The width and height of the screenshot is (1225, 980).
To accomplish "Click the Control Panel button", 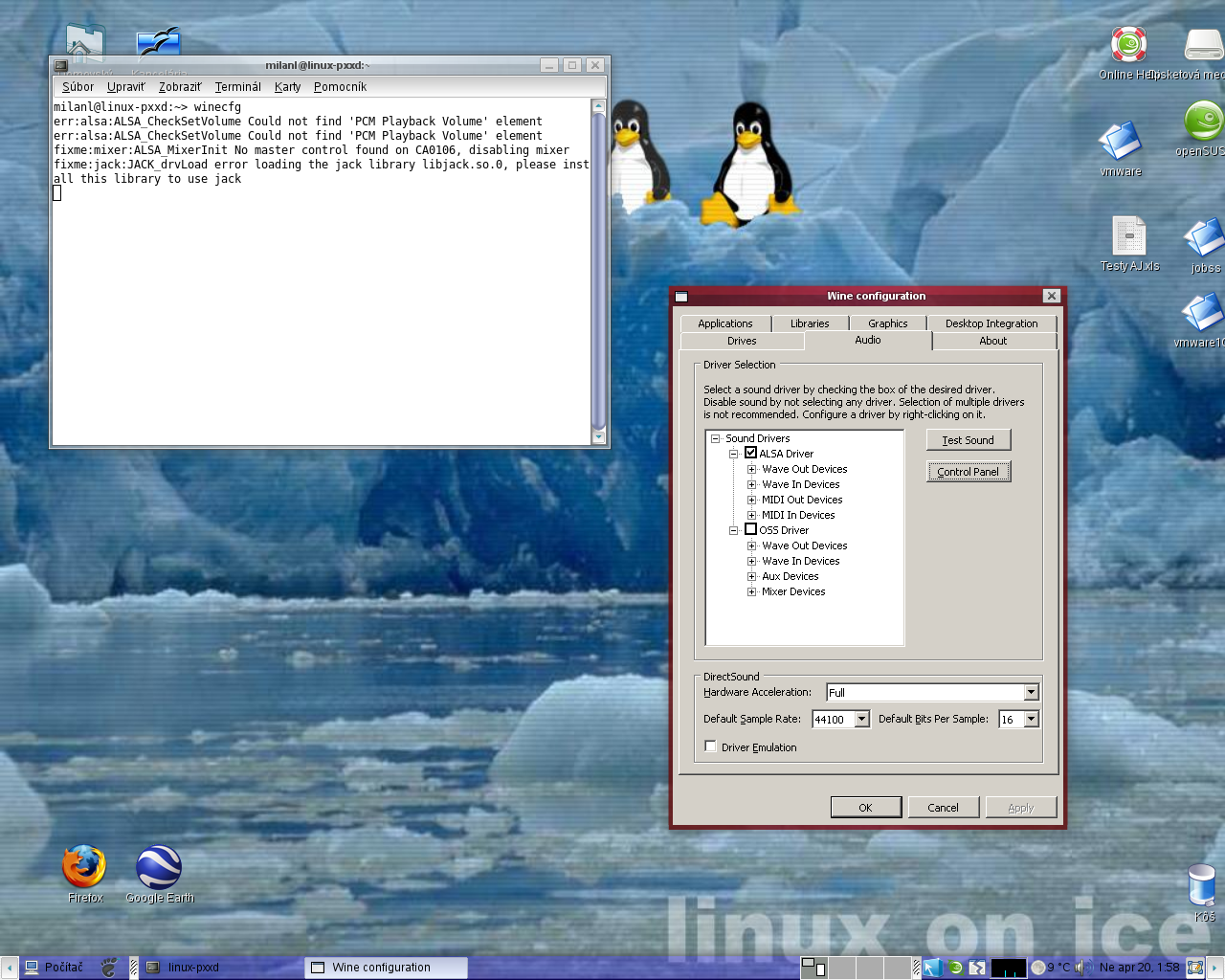I will pyautogui.click(x=969, y=472).
